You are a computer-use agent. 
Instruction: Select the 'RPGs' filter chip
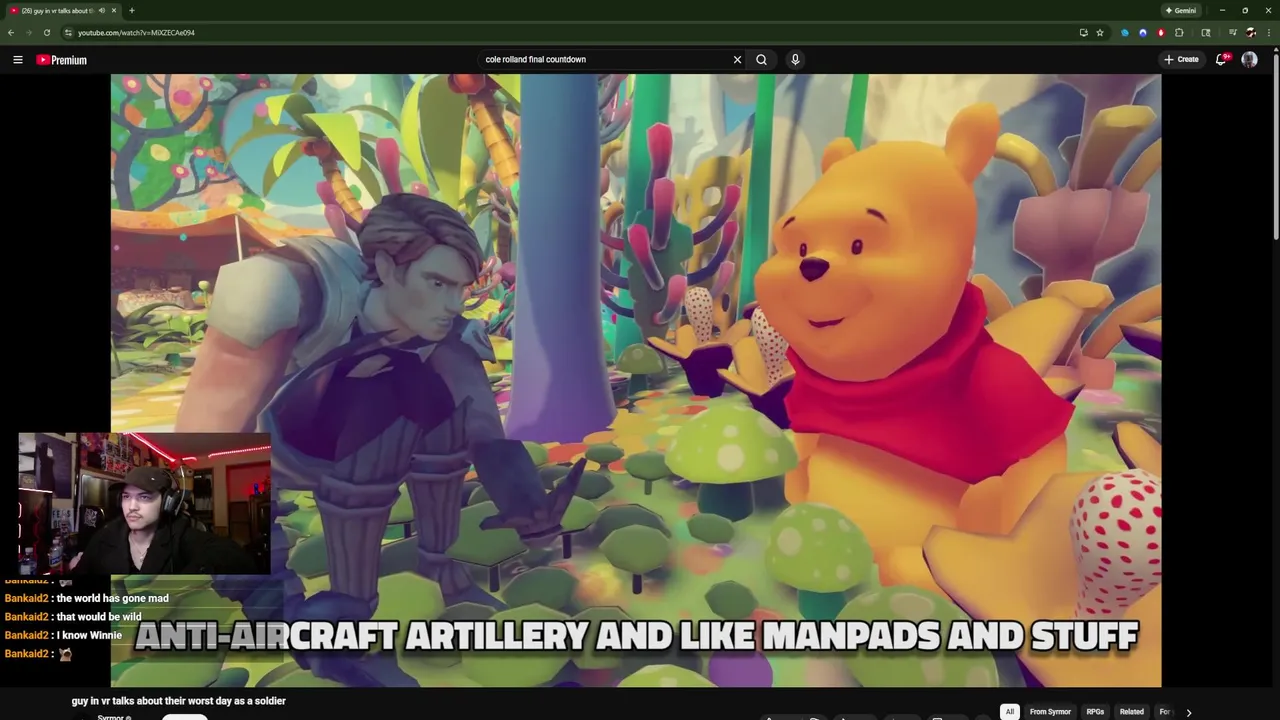(x=1095, y=712)
